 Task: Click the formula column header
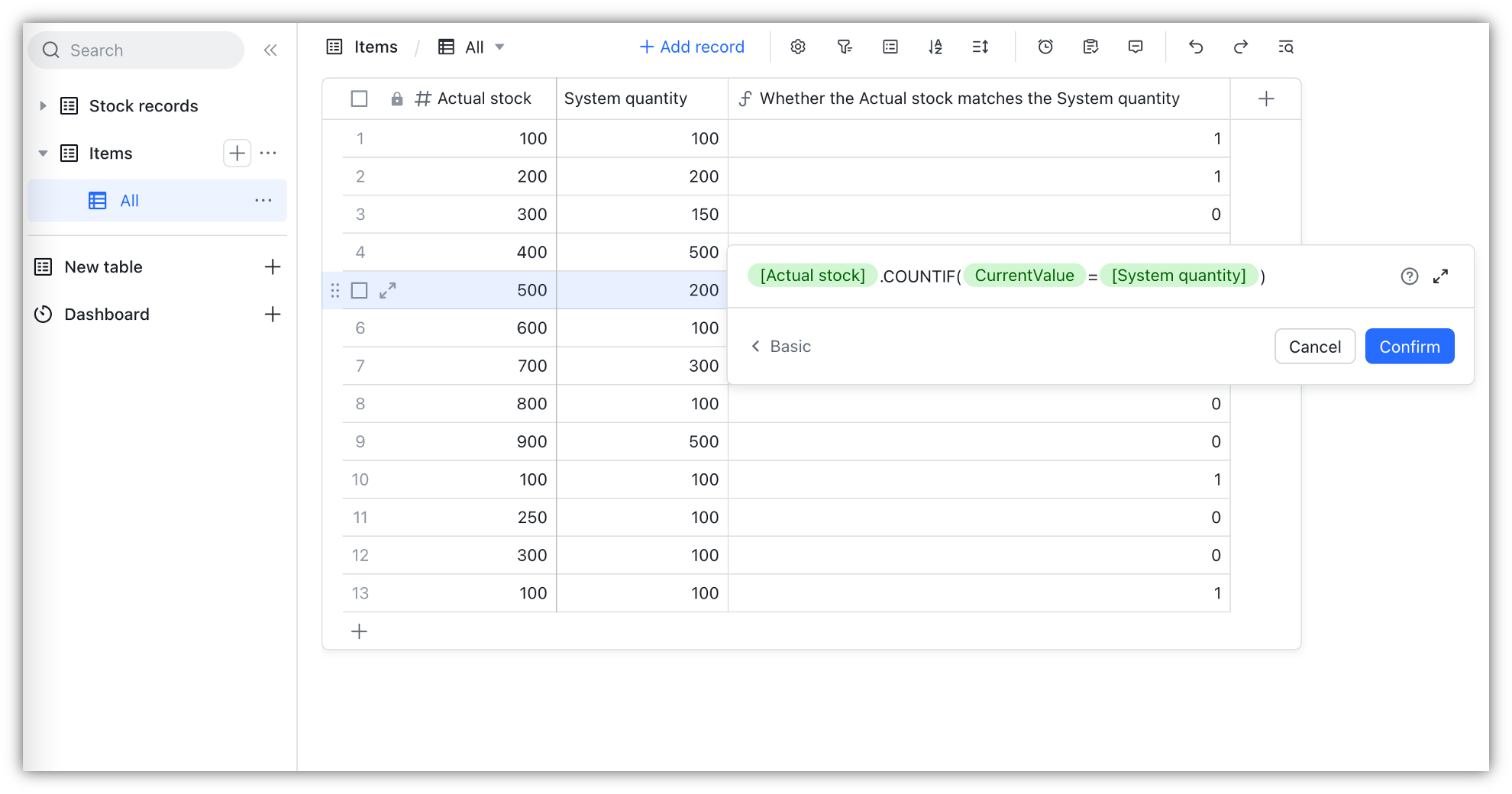point(979,98)
